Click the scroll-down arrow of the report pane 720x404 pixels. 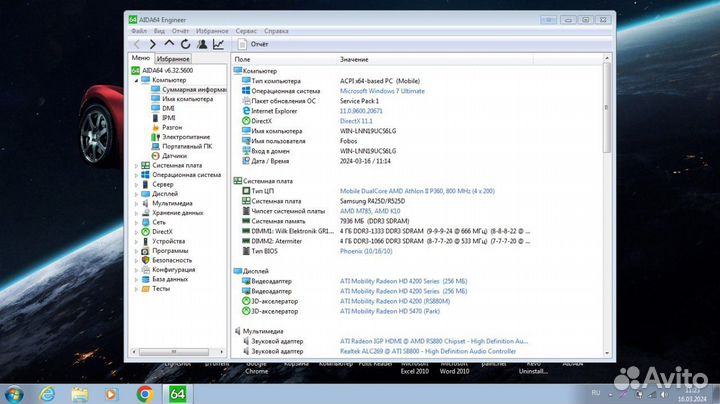[607, 353]
